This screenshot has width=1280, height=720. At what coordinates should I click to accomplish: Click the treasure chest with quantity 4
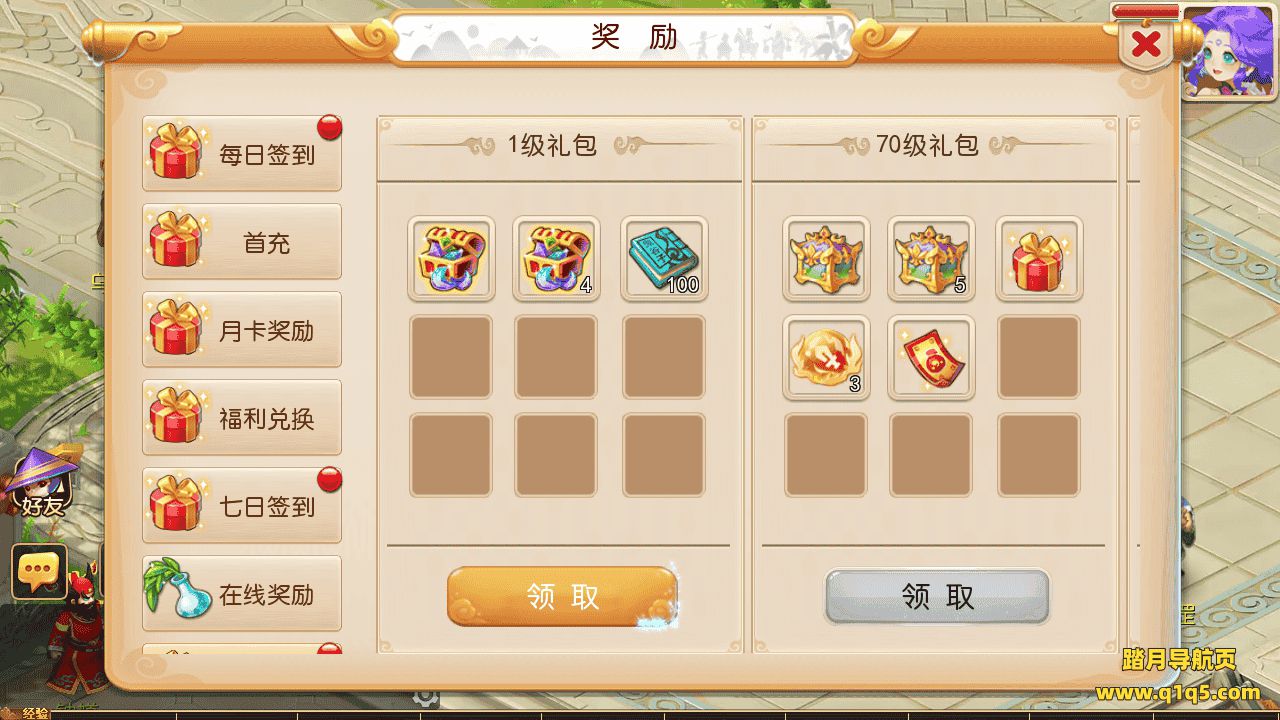557,259
